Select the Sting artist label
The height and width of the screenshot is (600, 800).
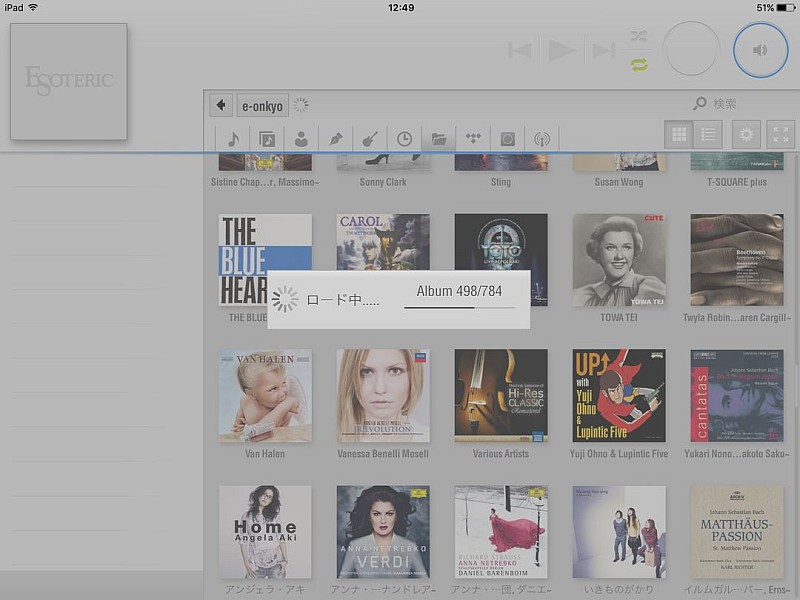(x=501, y=182)
